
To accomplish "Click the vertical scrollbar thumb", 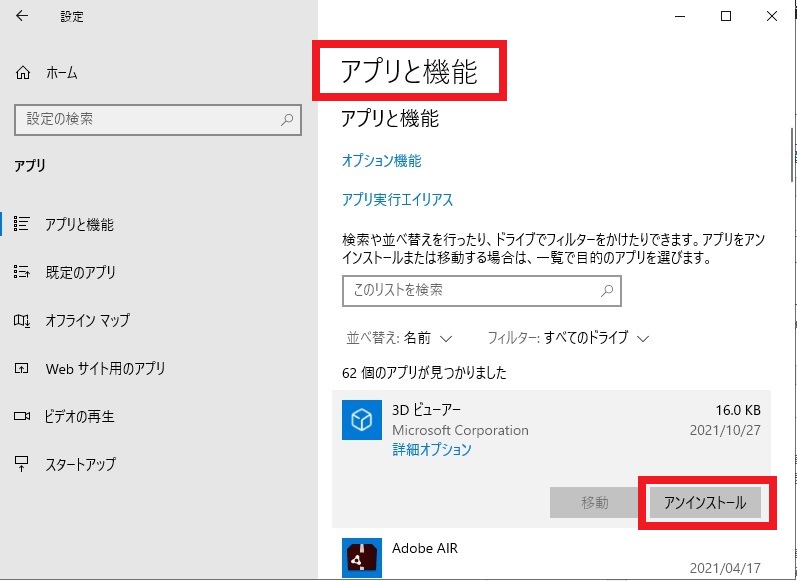I will 793,155.
